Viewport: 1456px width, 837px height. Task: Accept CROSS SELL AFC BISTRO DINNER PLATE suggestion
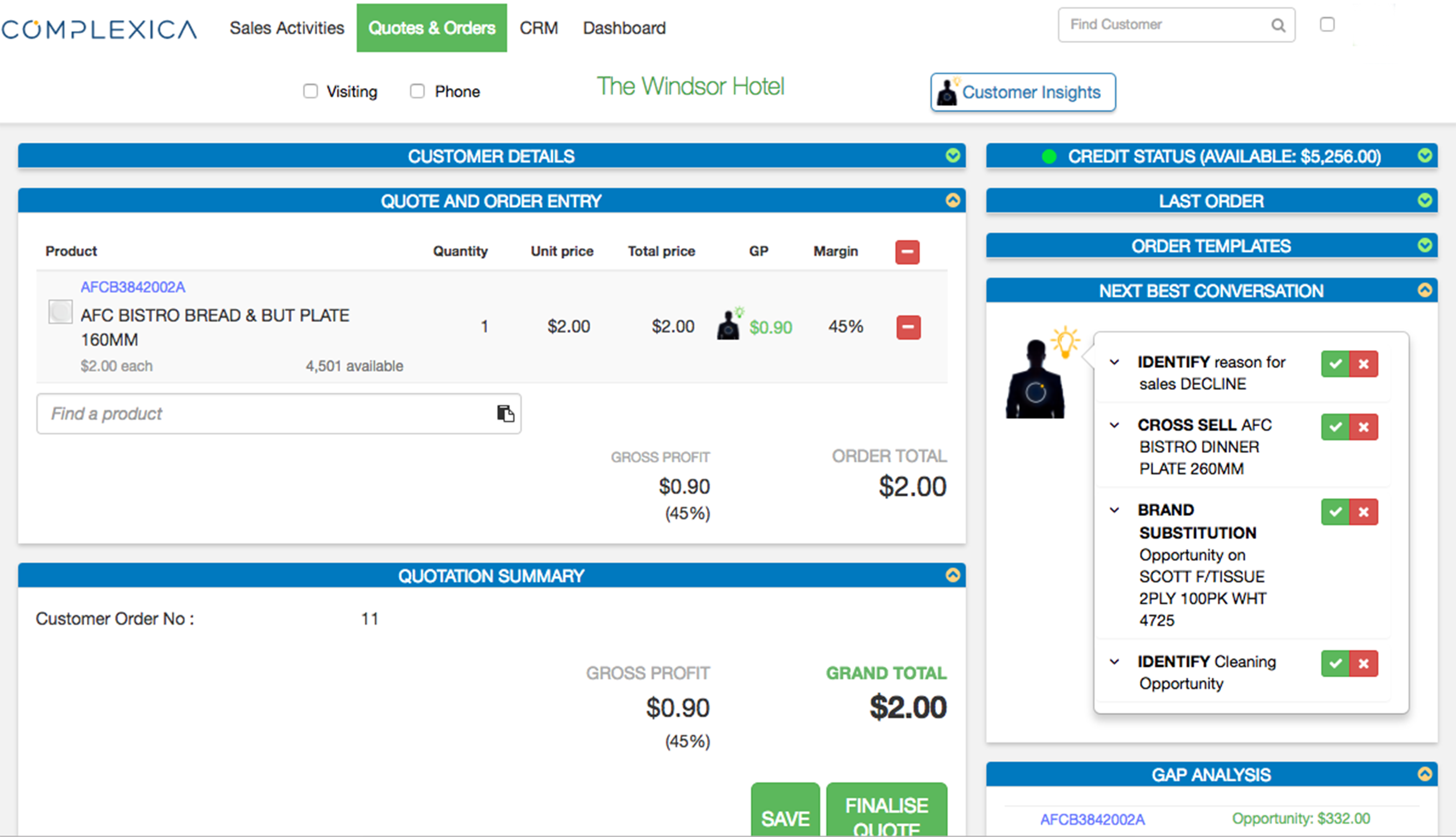(1335, 427)
